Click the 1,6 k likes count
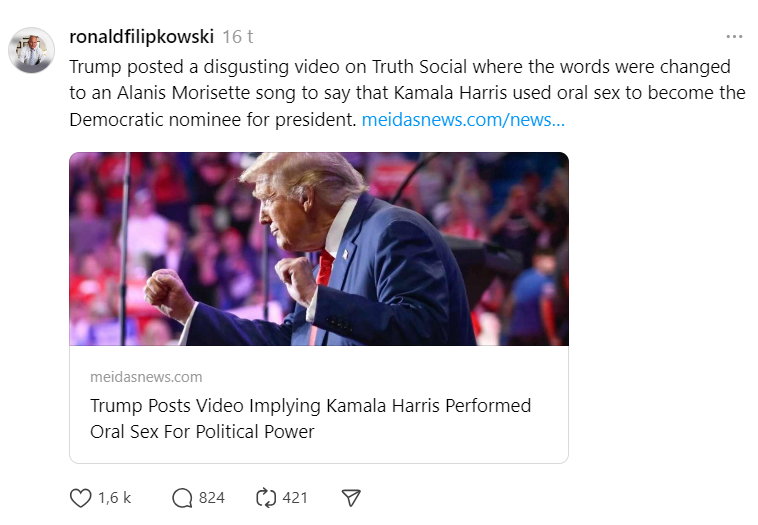The image size is (758, 525). [x=114, y=497]
